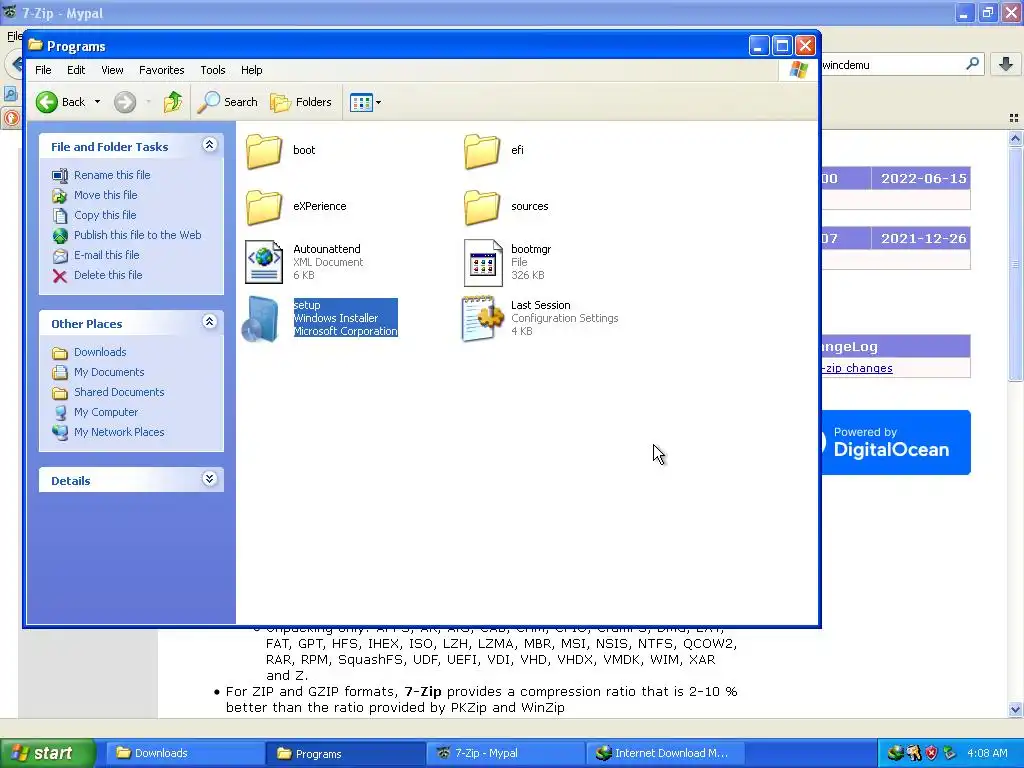Screen dimensions: 1024x768
Task: Click the '-zip changes' link in Mypal
Action: pyautogui.click(x=857, y=368)
